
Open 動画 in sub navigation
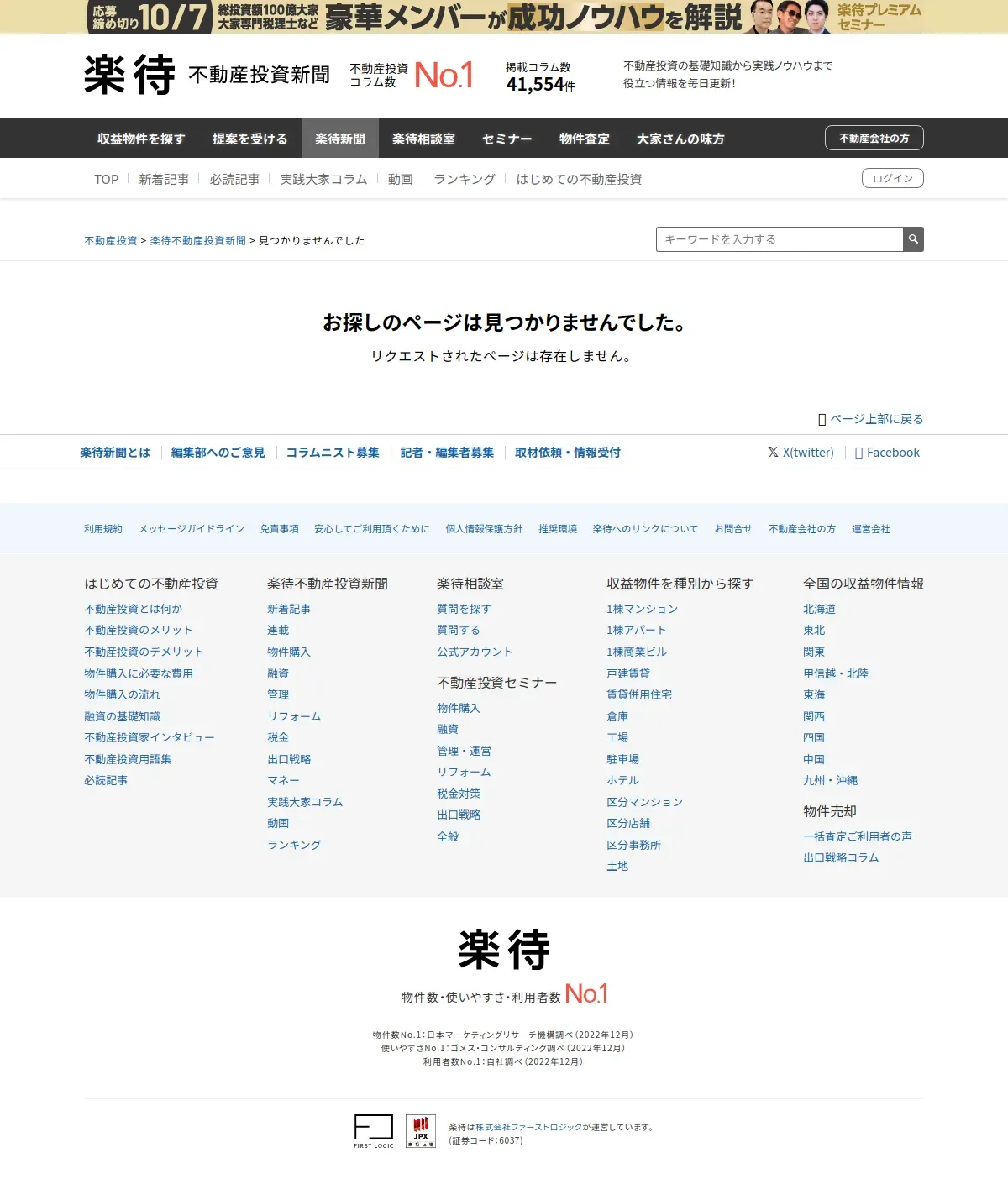[x=401, y=179]
